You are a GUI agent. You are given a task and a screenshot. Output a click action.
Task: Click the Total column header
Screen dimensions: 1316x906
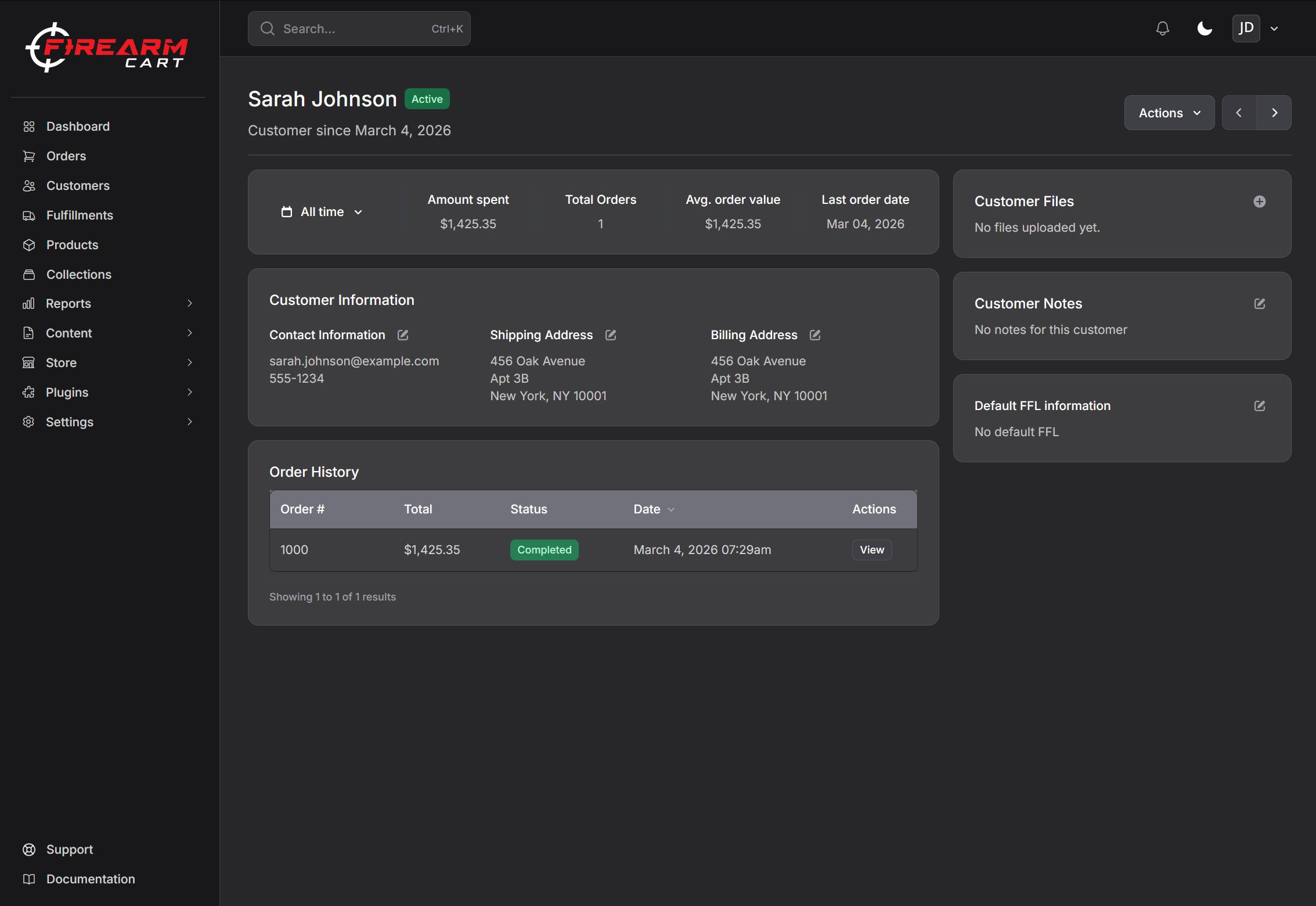coord(418,509)
